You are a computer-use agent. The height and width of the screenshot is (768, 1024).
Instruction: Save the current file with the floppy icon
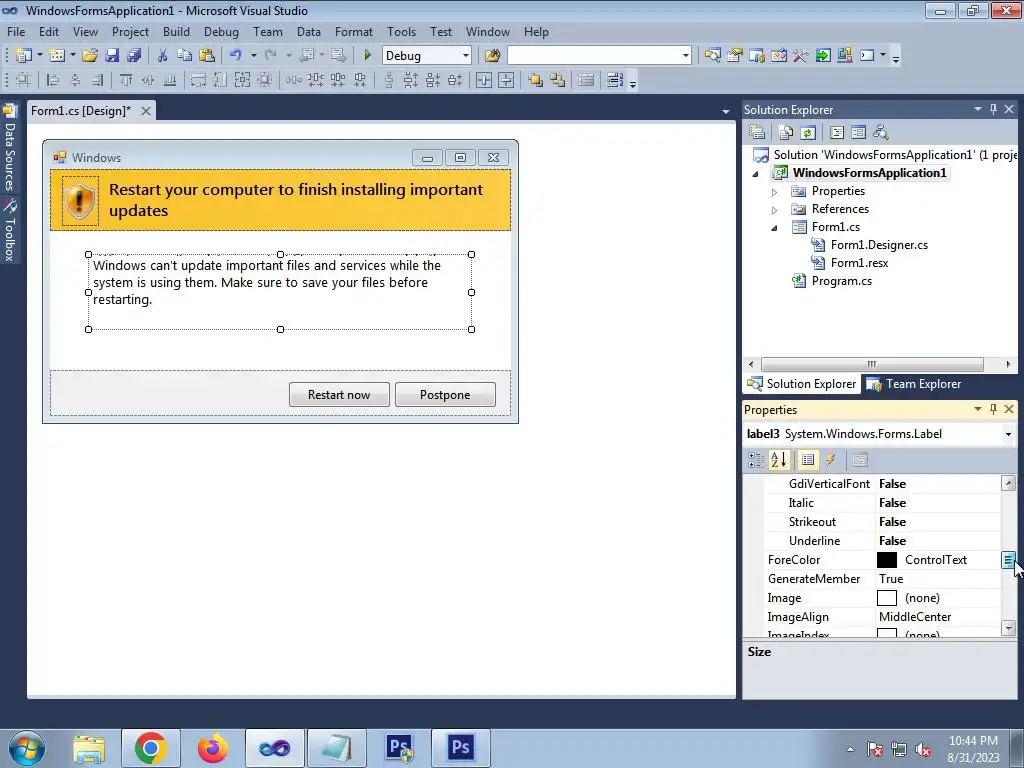tap(112, 56)
